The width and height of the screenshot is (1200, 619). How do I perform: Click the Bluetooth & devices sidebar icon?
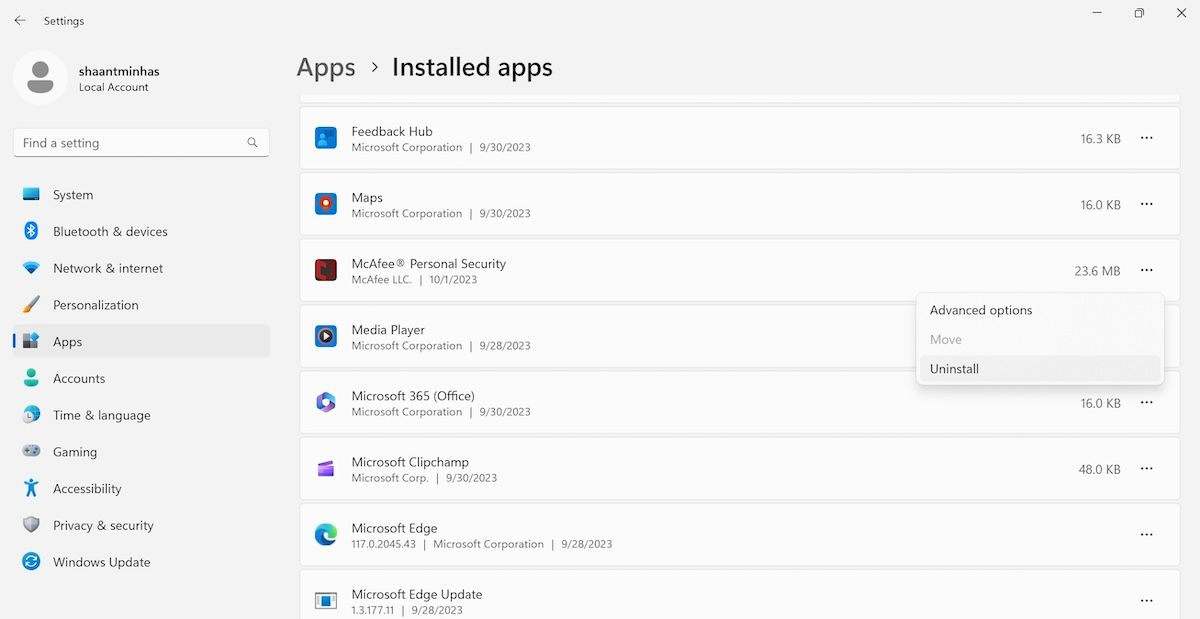(30, 231)
